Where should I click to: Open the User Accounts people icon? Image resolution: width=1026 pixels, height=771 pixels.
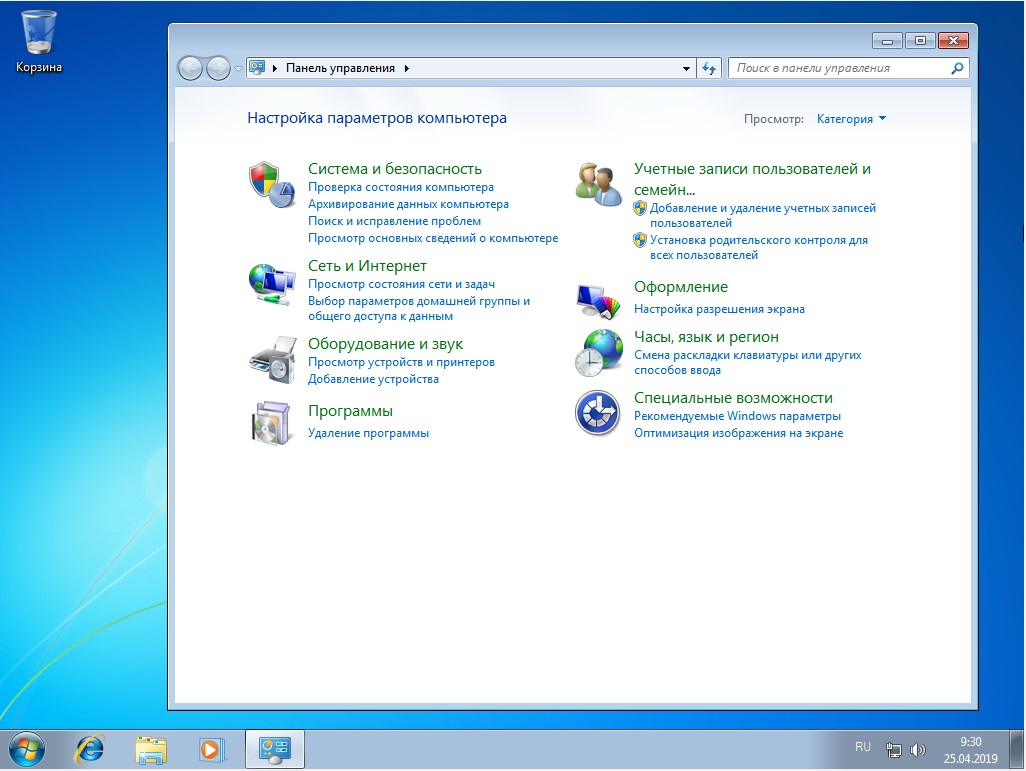pos(598,184)
